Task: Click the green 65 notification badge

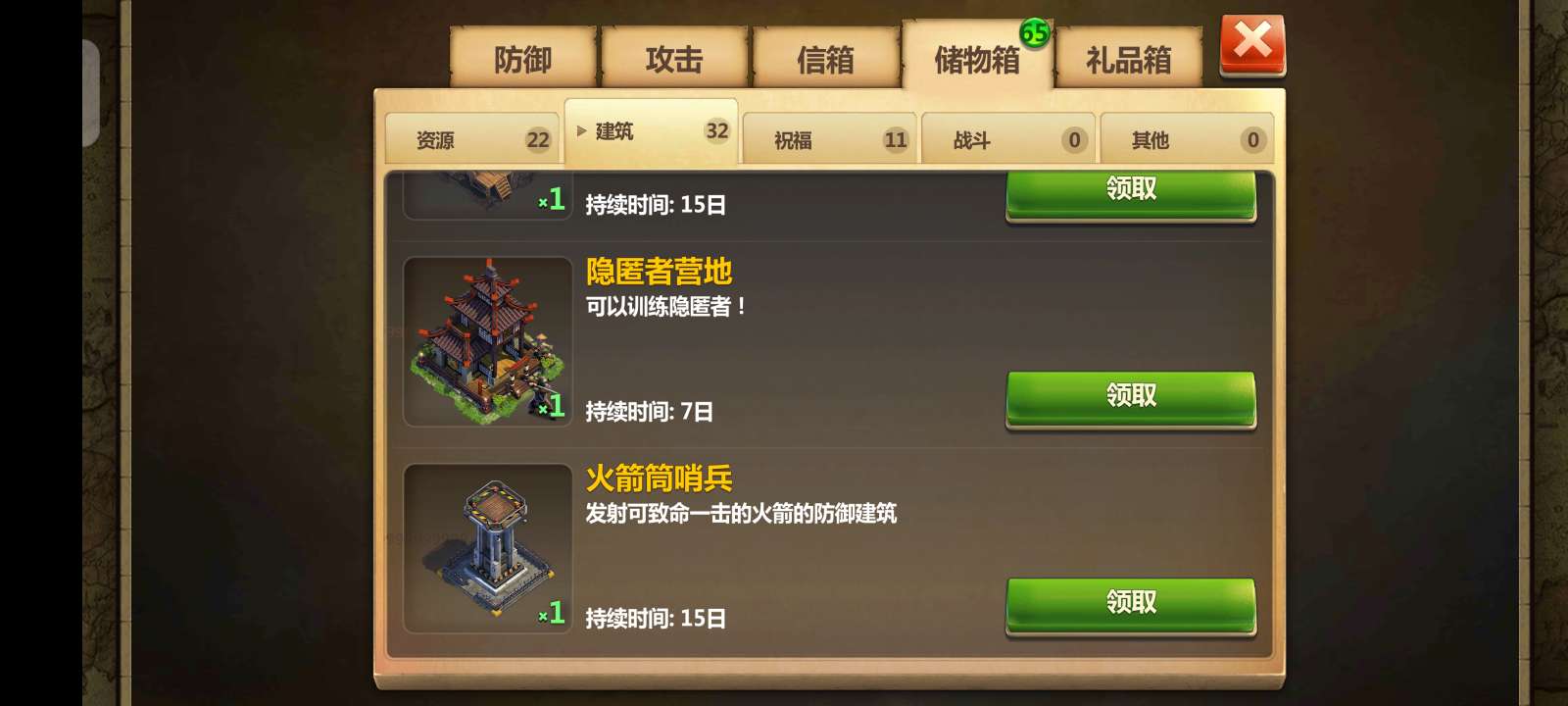Action: click(x=1035, y=33)
